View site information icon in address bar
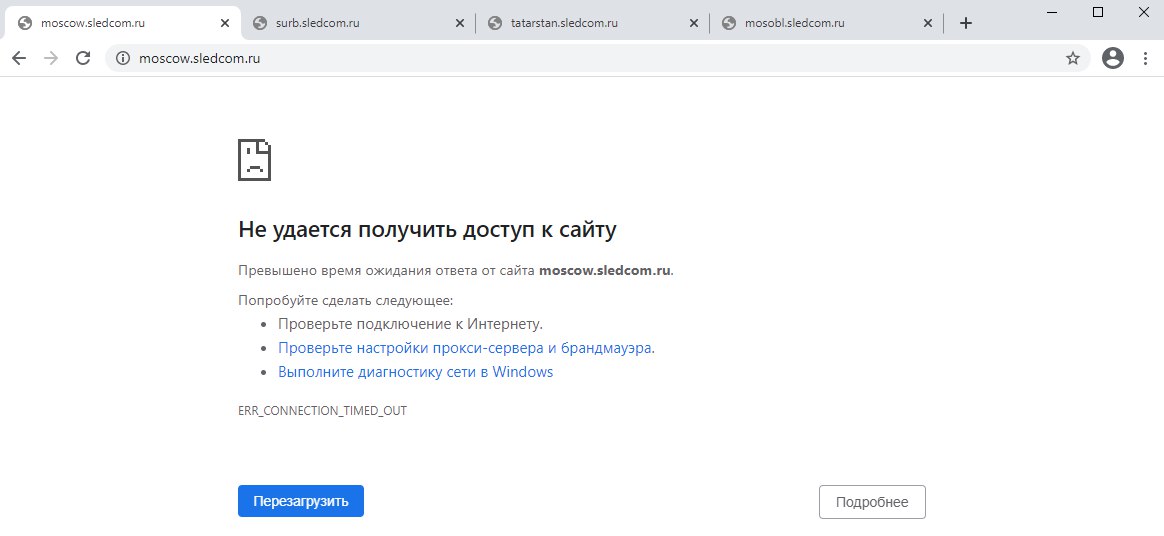This screenshot has height=536, width=1164. pos(122,59)
